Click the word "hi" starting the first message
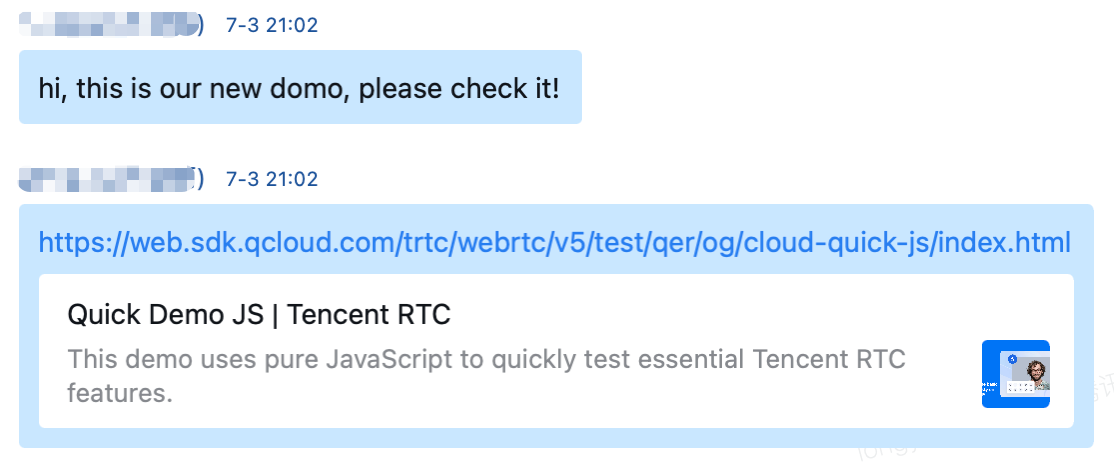 [x=49, y=88]
